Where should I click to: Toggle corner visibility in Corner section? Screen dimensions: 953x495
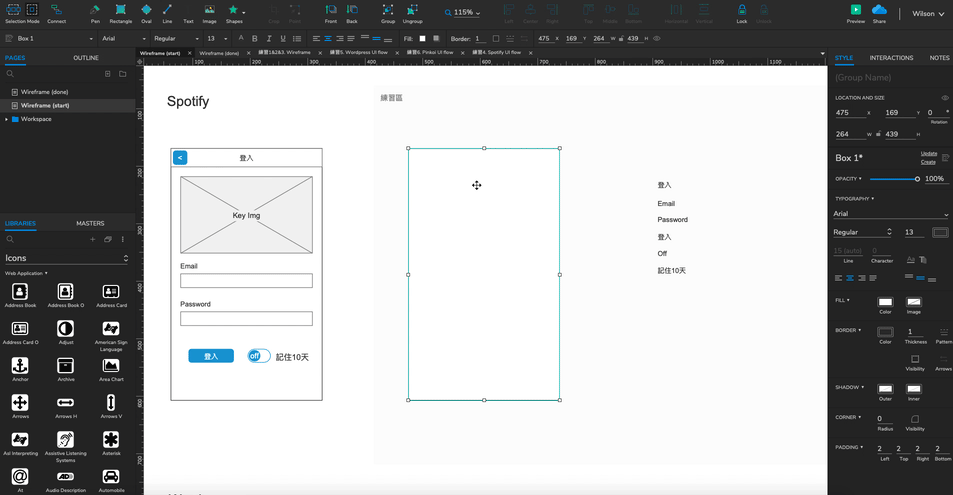pyautogui.click(x=915, y=421)
